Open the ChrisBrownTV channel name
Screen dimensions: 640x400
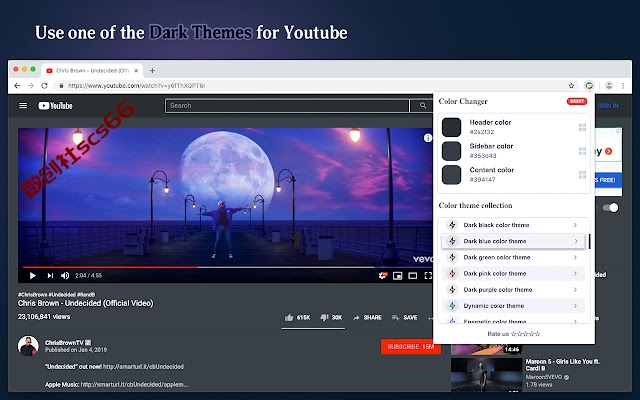pyautogui.click(x=64, y=343)
